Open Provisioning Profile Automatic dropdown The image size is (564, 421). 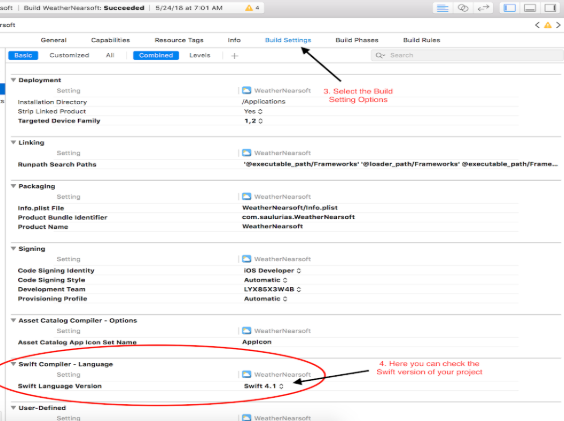[x=265, y=299]
